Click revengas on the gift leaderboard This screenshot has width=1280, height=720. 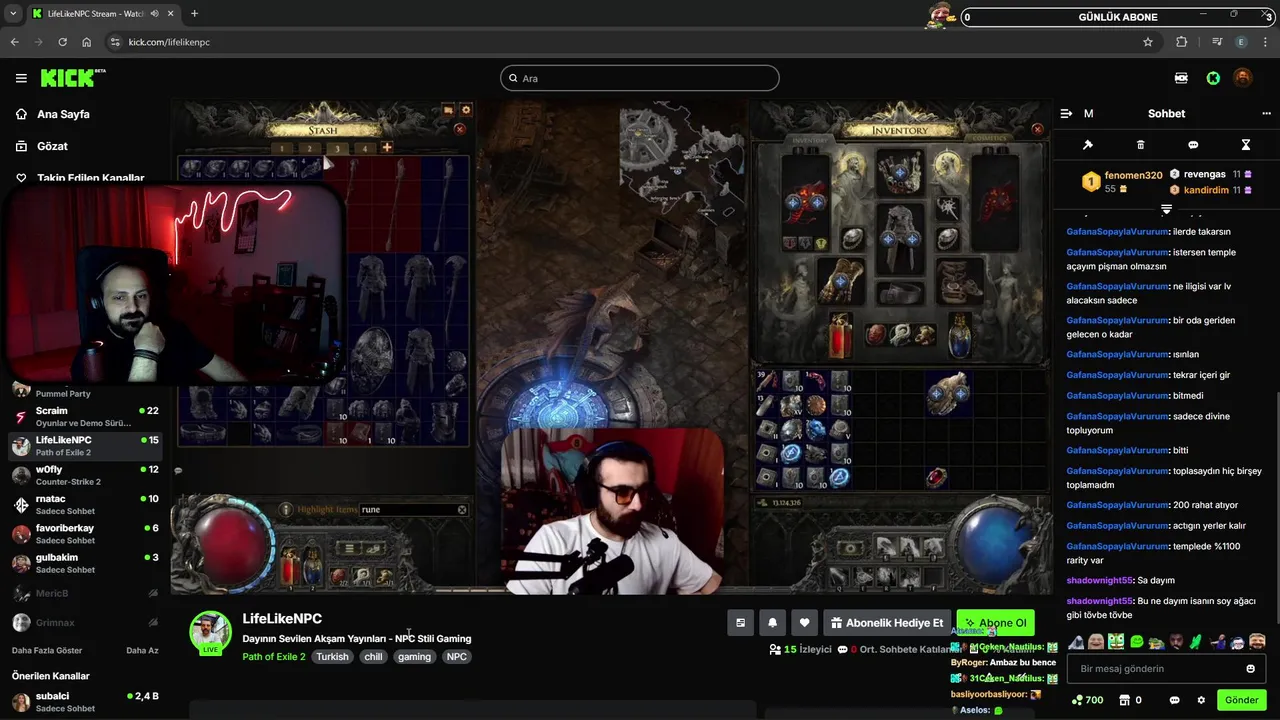tap(1204, 174)
